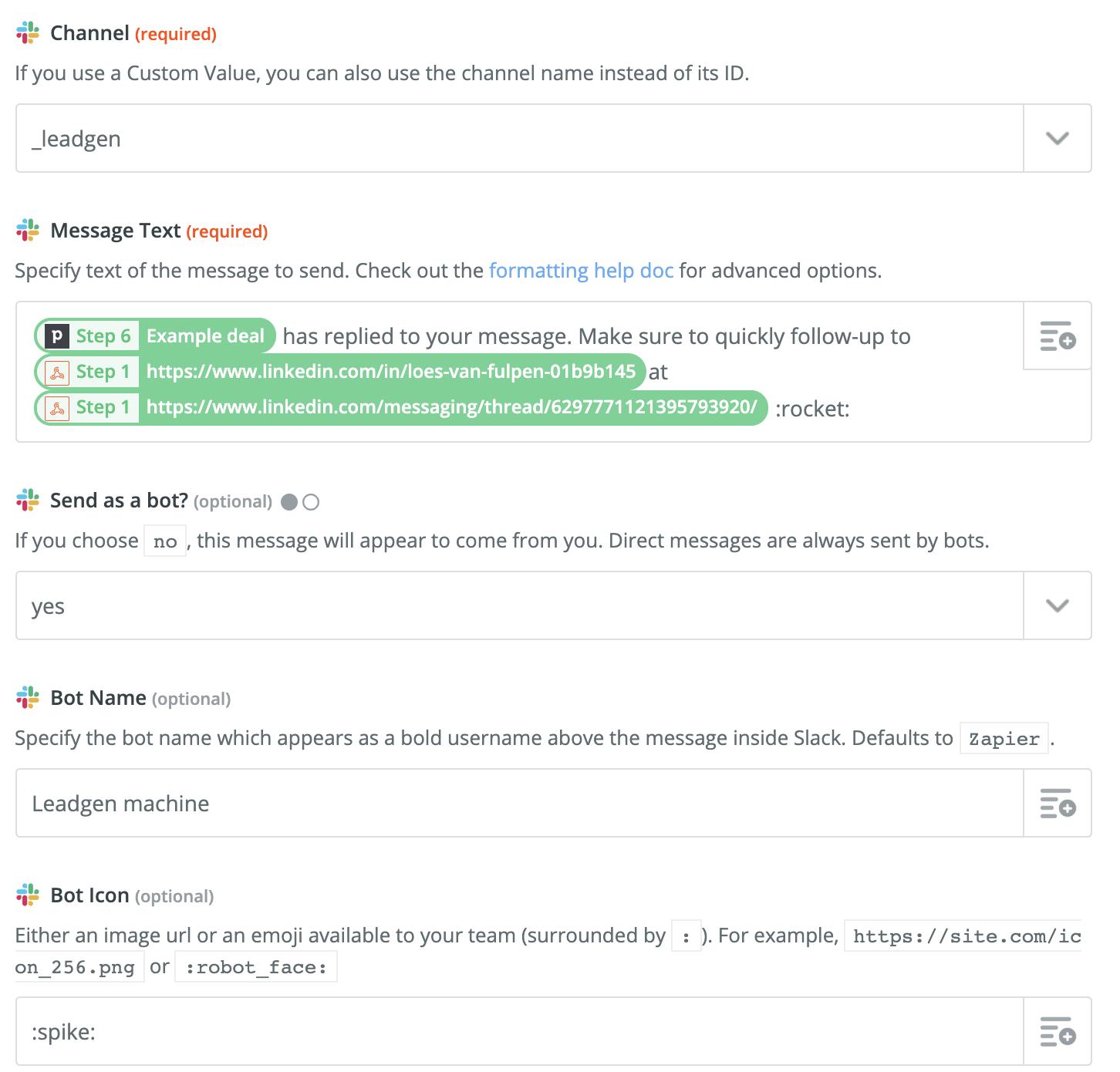Image resolution: width=1120 pixels, height=1072 pixels.
Task: Select the filled radio next to Send as a bot
Action: 290,502
